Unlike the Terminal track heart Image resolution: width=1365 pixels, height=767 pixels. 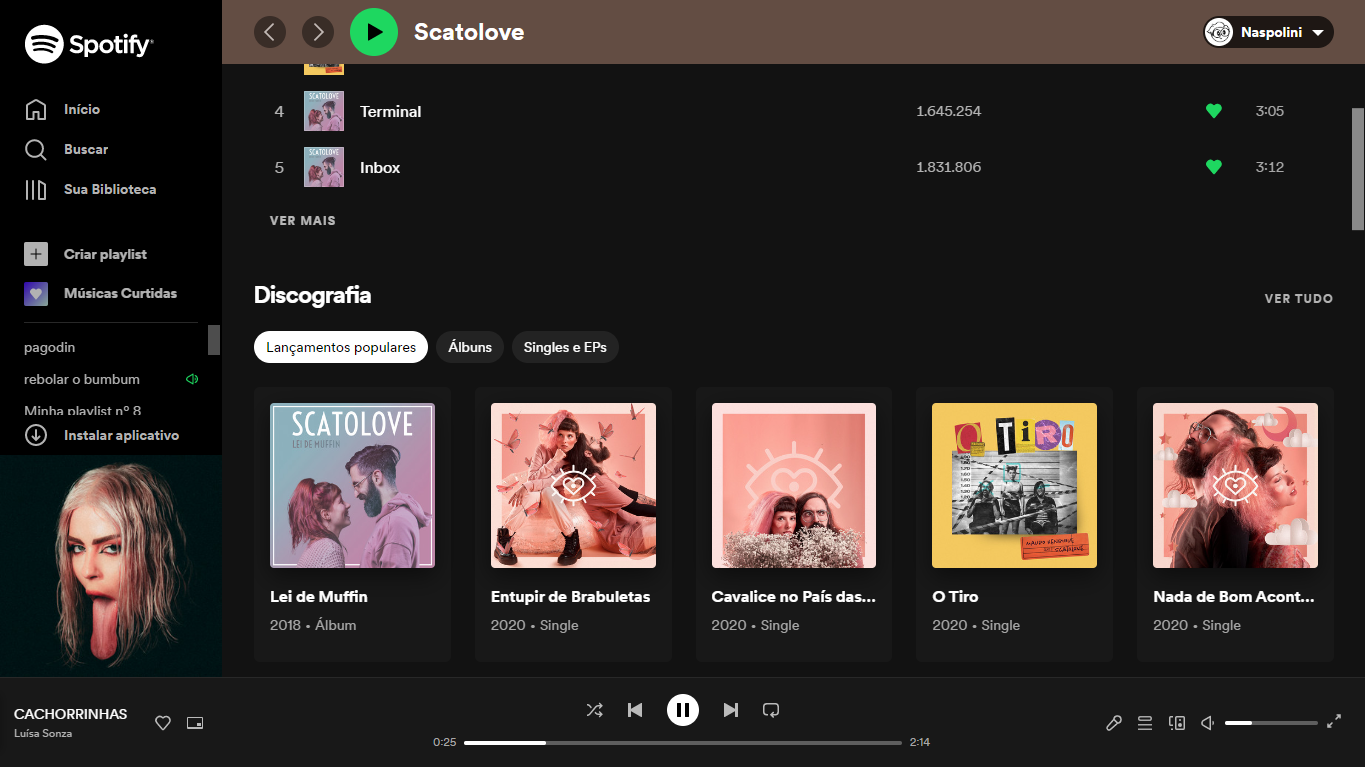1214,111
